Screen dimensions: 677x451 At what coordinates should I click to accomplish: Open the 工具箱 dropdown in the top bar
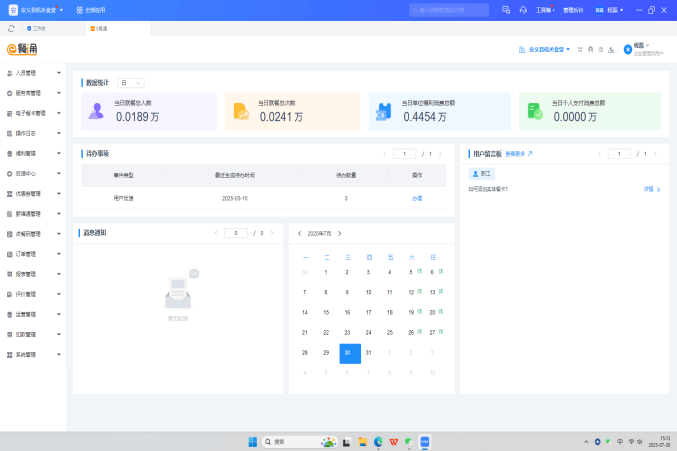[546, 9]
